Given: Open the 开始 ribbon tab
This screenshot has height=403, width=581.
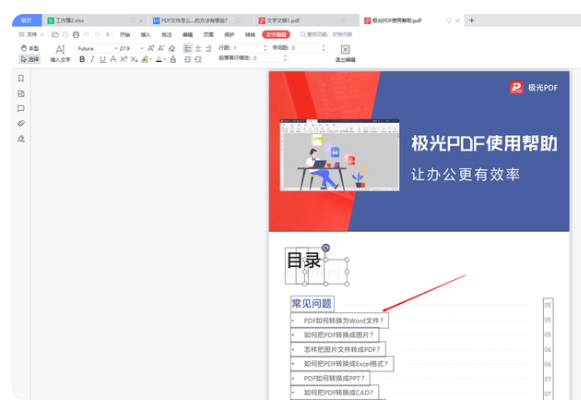Looking at the screenshot, I should tap(125, 34).
